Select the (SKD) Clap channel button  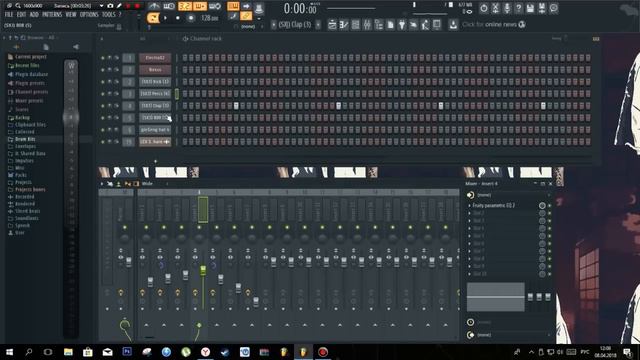tap(155, 106)
